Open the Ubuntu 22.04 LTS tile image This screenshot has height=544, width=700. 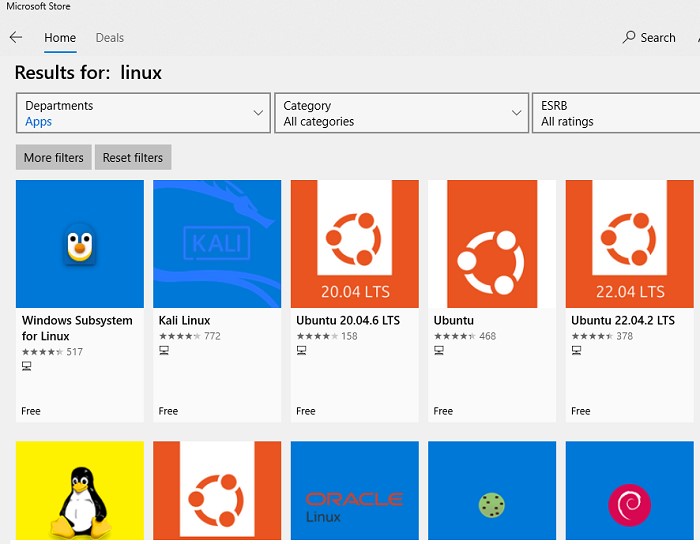pyautogui.click(x=629, y=244)
